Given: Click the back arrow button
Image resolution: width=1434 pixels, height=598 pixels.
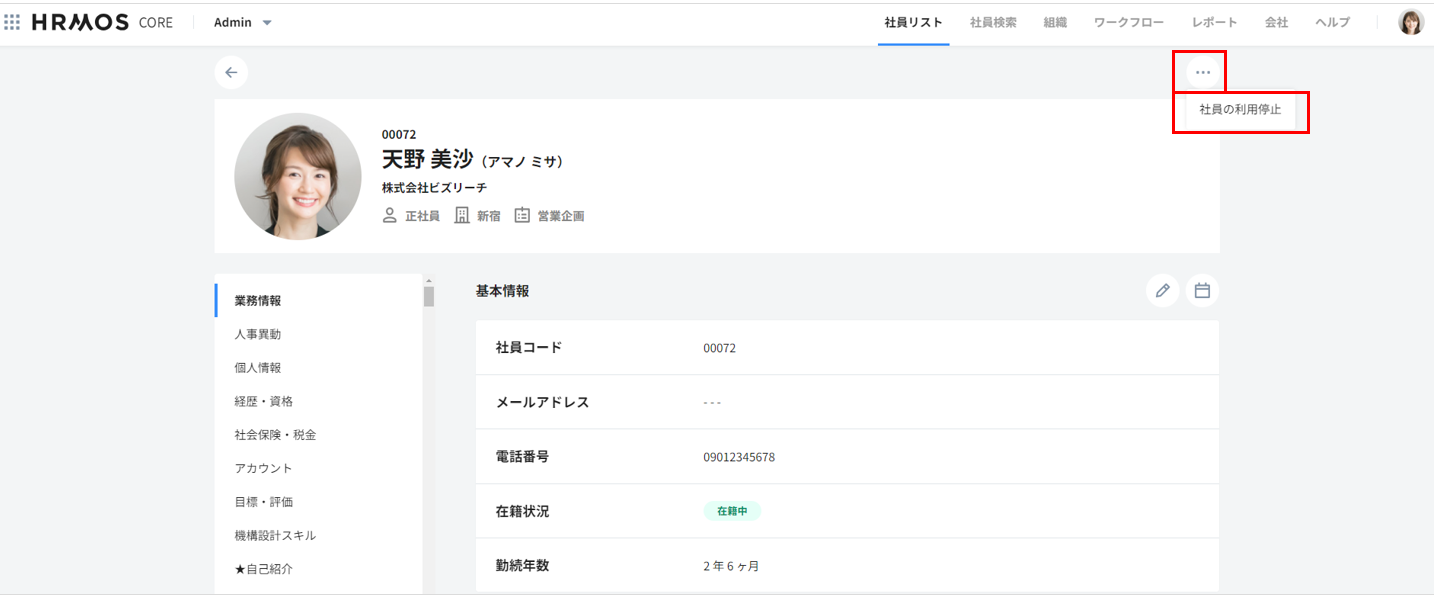Looking at the screenshot, I should [x=231, y=72].
